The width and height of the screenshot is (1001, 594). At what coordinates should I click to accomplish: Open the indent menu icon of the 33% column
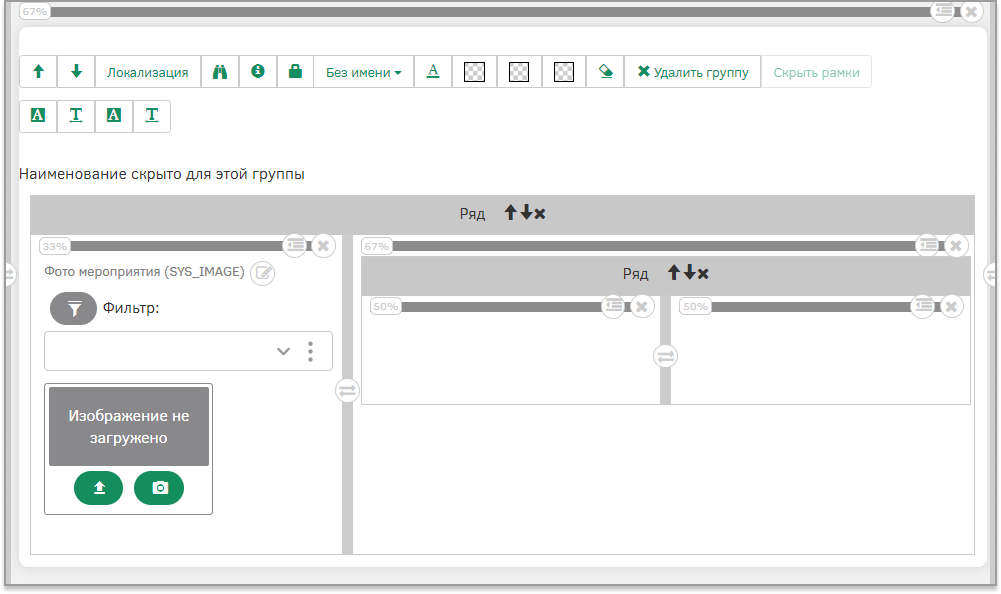point(295,245)
